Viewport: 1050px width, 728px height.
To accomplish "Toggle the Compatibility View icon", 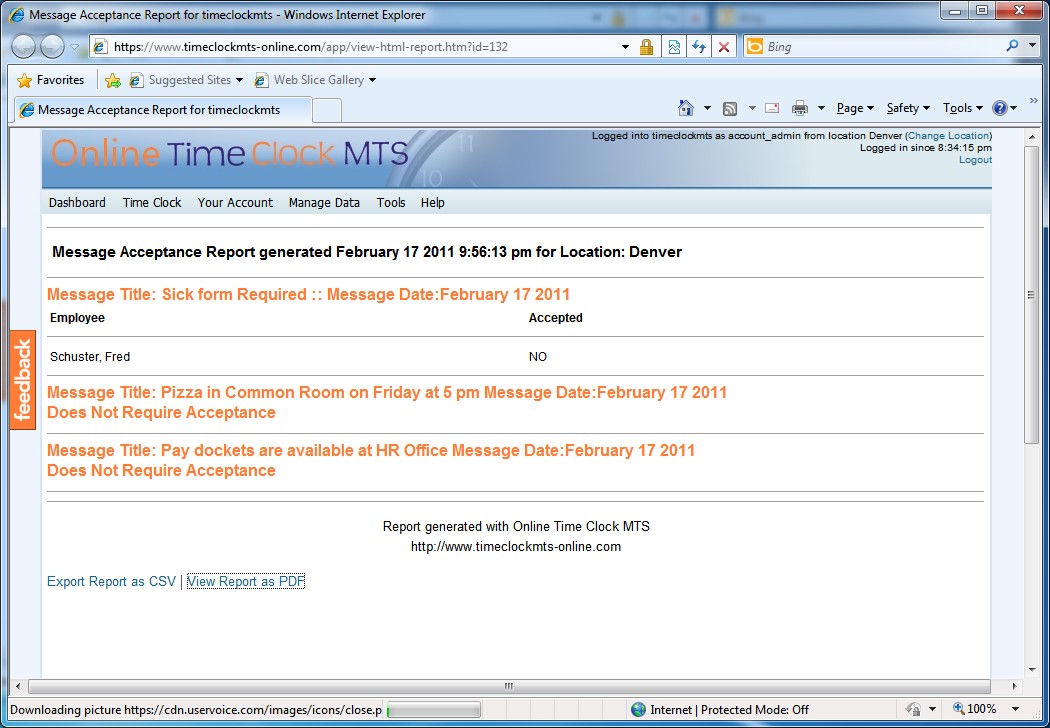I will click(x=674, y=47).
